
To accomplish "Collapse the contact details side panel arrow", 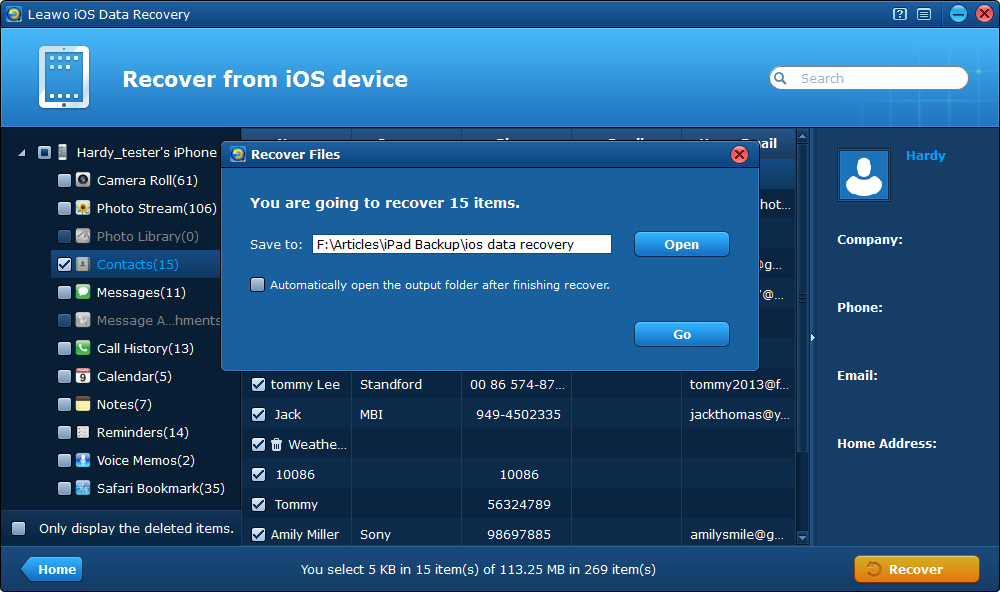I will tap(812, 337).
